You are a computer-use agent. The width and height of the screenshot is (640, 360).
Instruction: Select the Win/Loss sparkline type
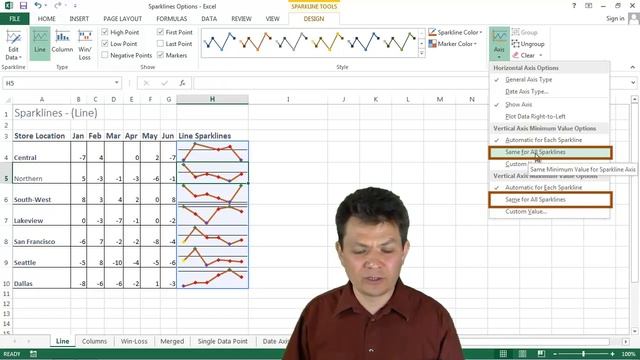[x=85, y=44]
